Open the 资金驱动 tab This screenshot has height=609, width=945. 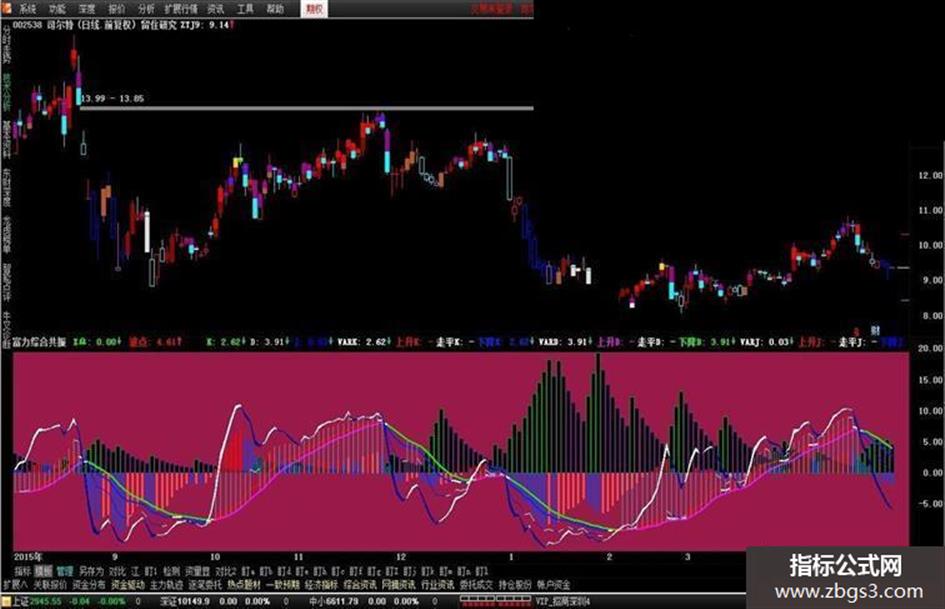128,585
